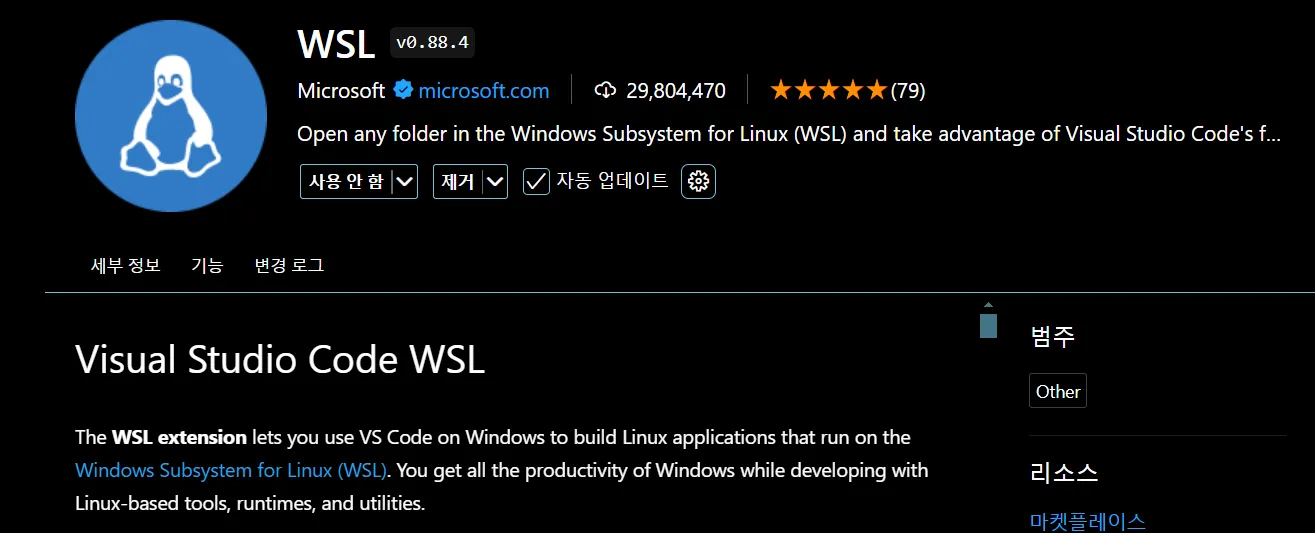
Task: Click the Visual Studio Code WSL heading
Action: pos(280,359)
